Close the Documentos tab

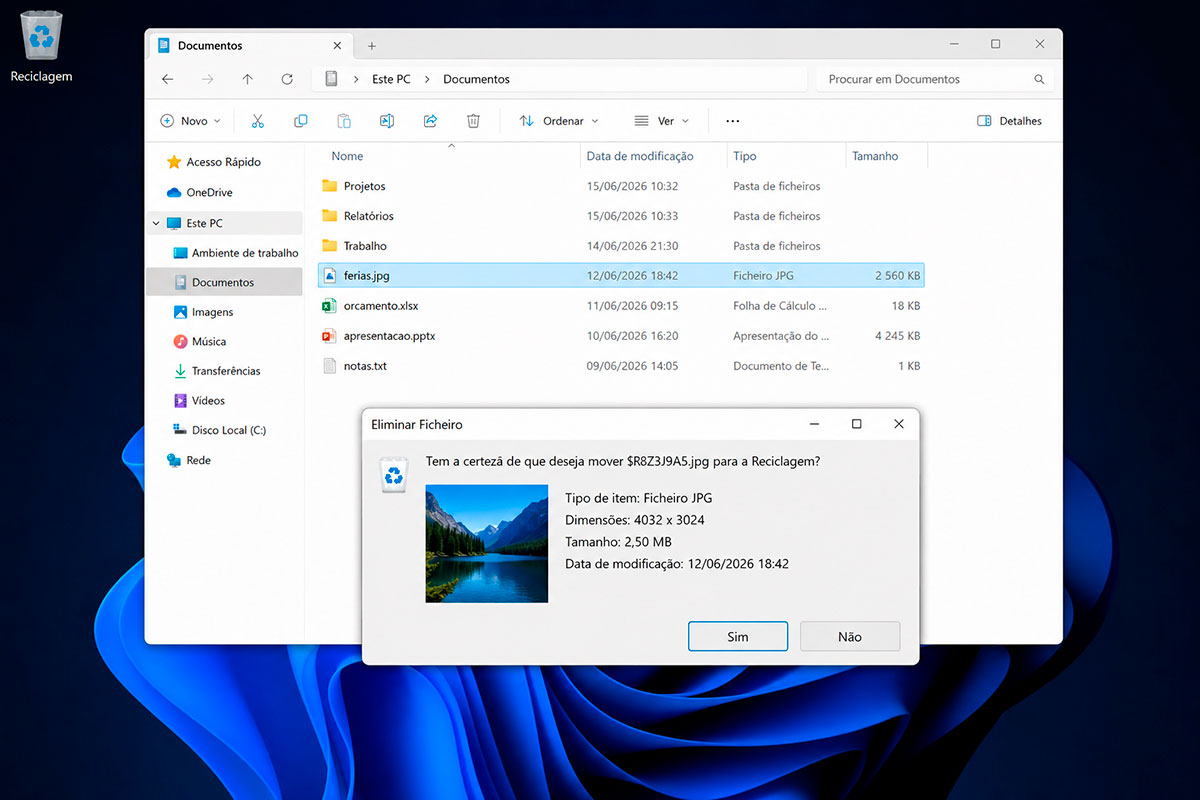pos(337,46)
